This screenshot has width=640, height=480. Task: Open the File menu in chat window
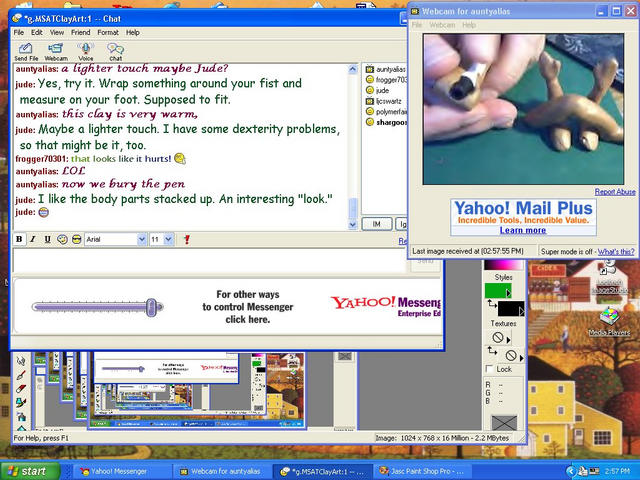tap(19, 32)
